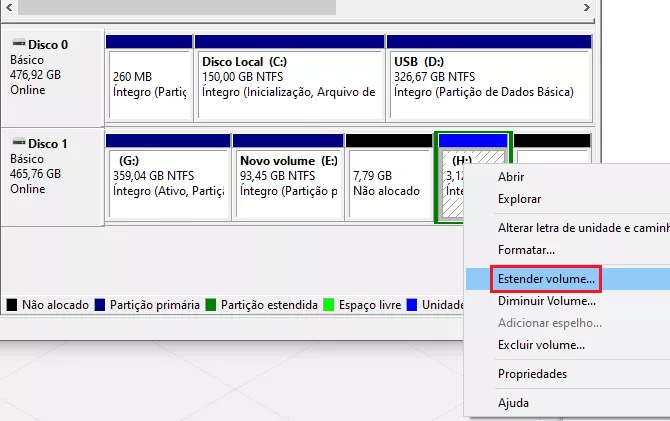
Task: Click the light green Espaço livre swatch
Action: tap(329, 305)
